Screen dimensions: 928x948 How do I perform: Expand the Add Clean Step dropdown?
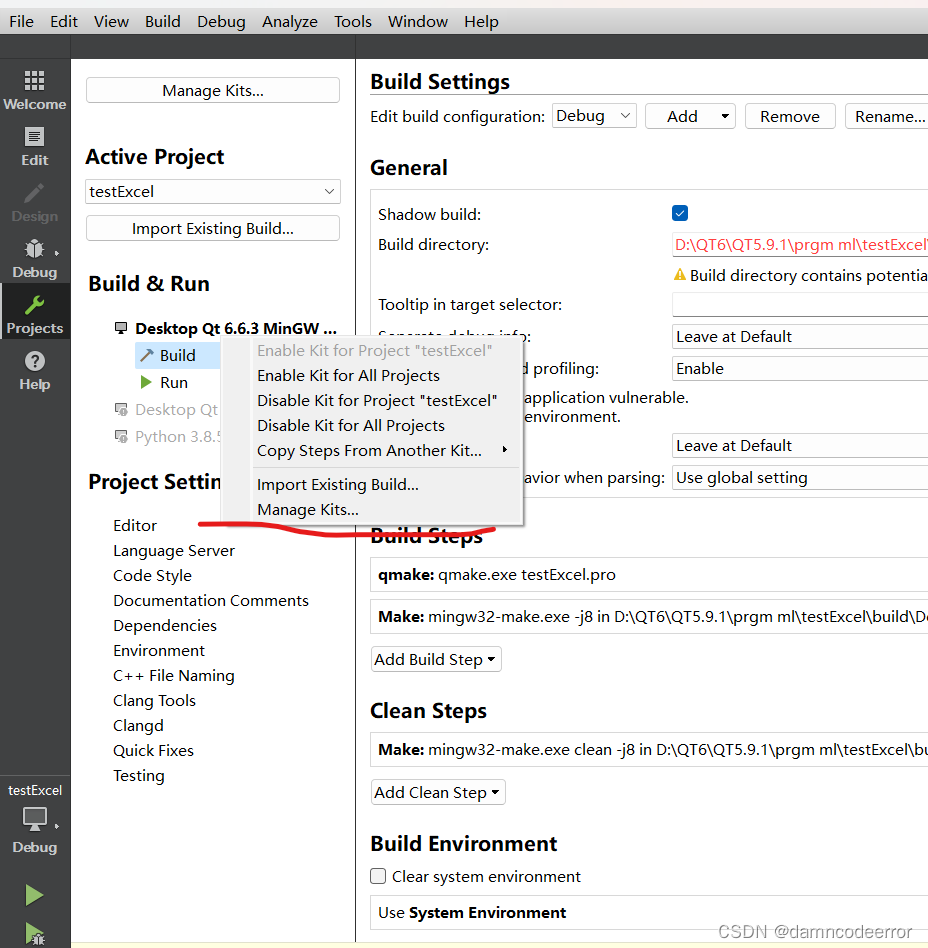(438, 792)
